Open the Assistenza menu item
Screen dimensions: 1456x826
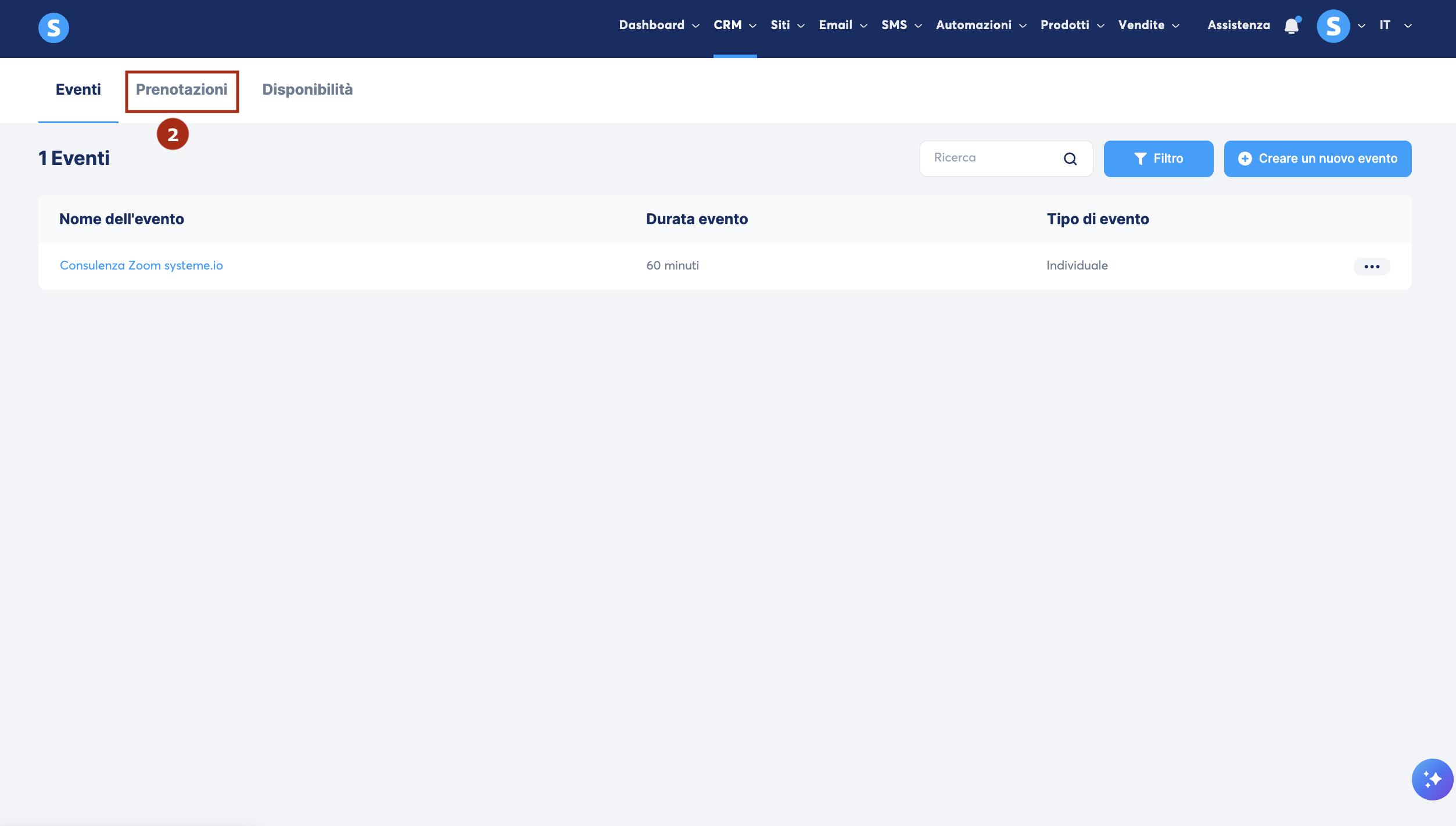click(1239, 25)
